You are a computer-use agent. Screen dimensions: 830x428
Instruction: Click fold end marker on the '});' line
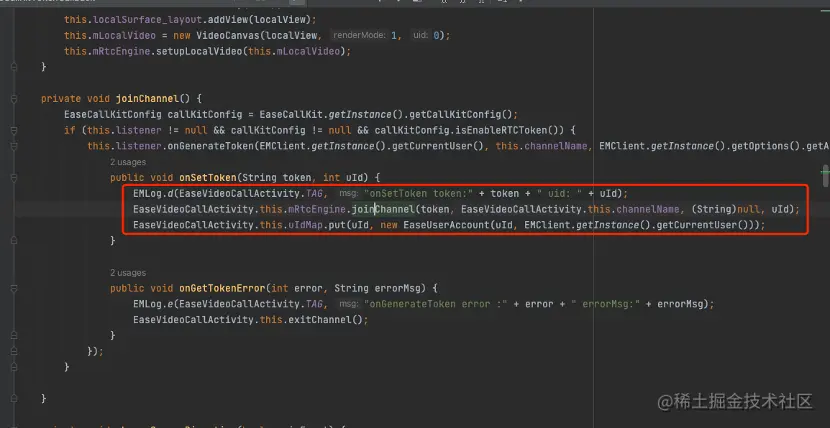click(14, 351)
